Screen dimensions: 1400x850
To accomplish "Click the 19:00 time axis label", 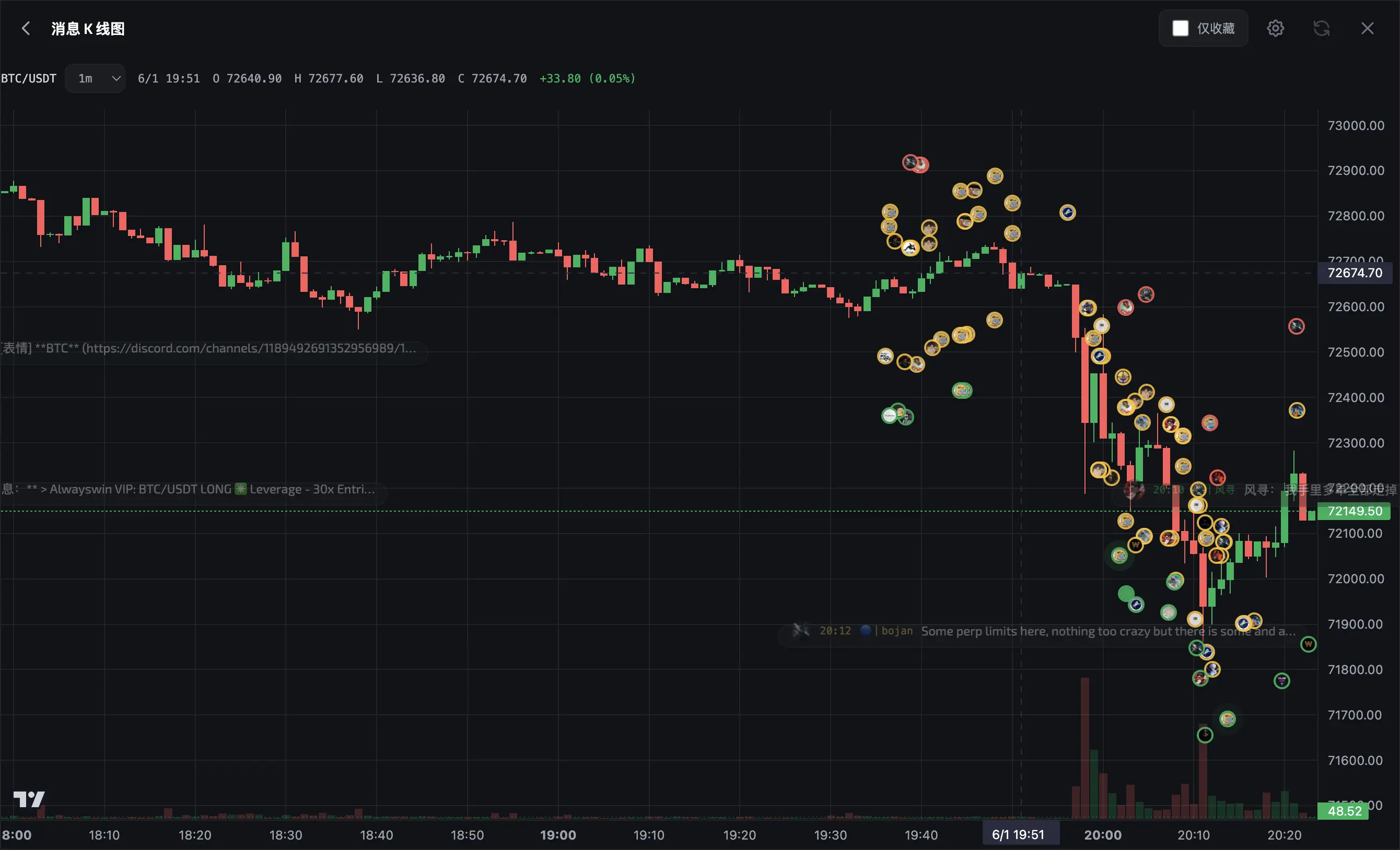I will click(557, 835).
